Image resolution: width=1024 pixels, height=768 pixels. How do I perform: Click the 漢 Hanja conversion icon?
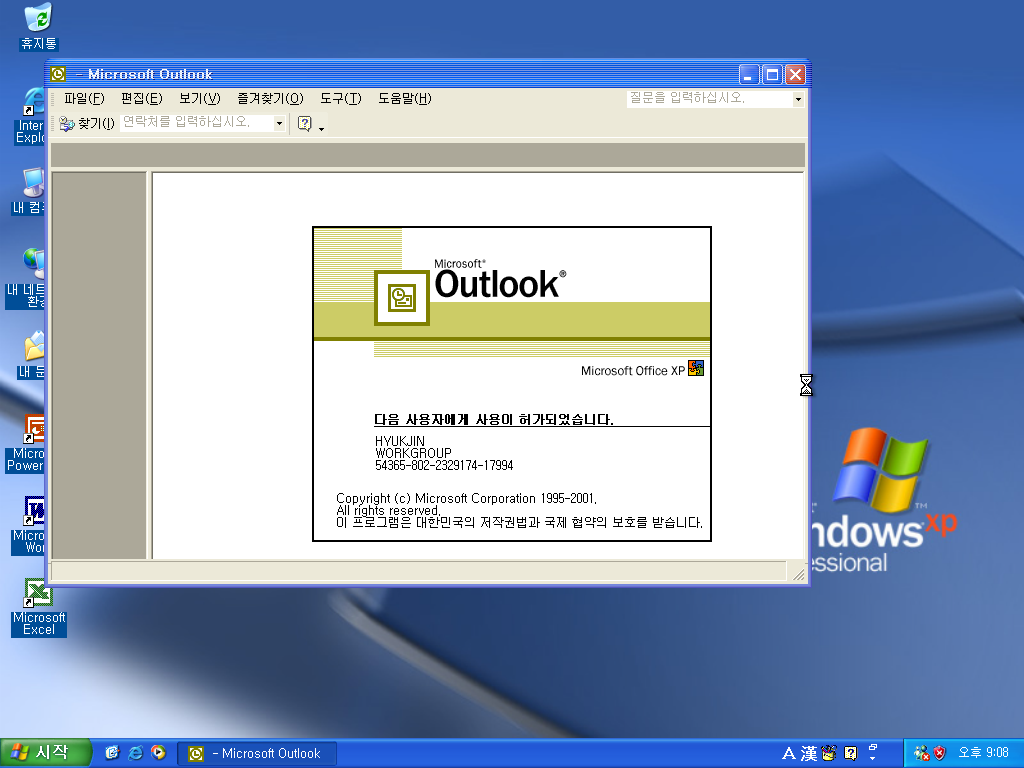pos(808,754)
